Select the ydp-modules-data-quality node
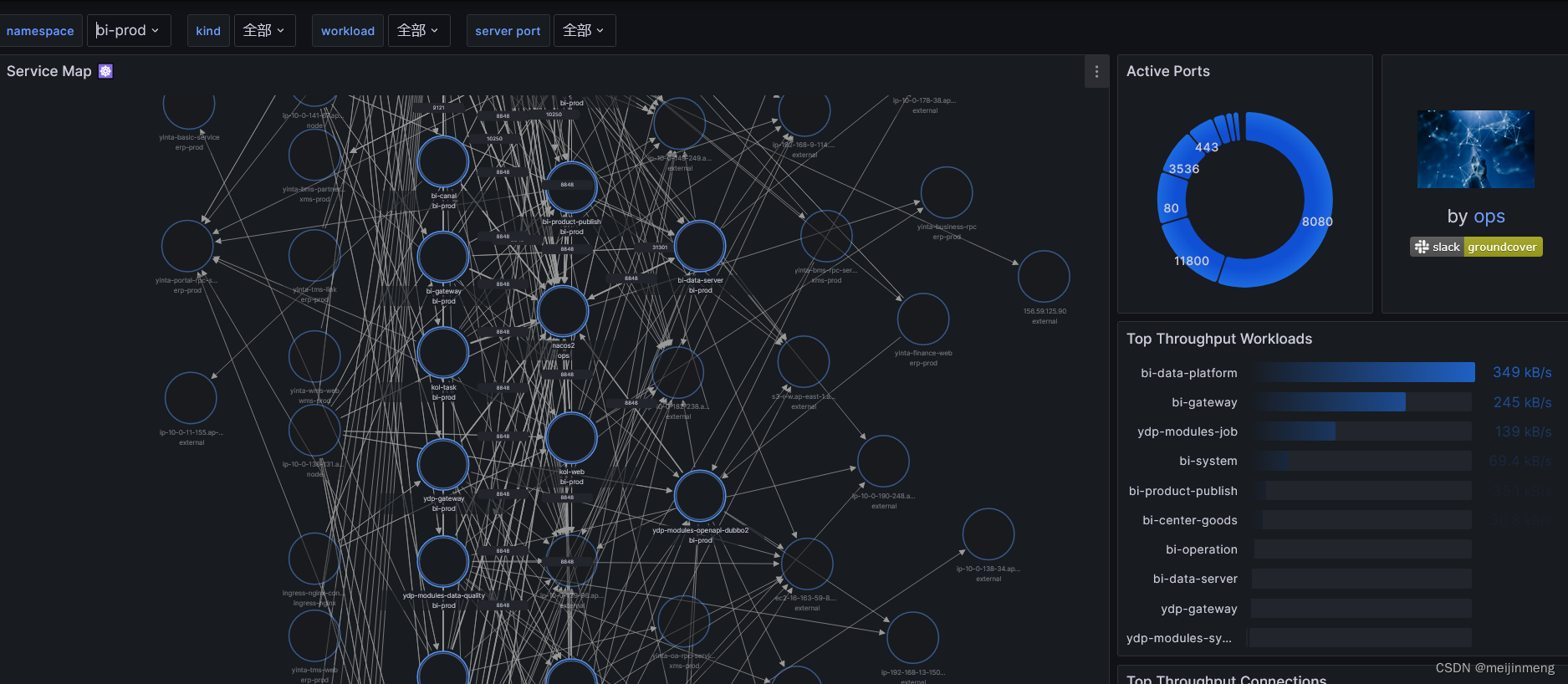 (x=443, y=561)
